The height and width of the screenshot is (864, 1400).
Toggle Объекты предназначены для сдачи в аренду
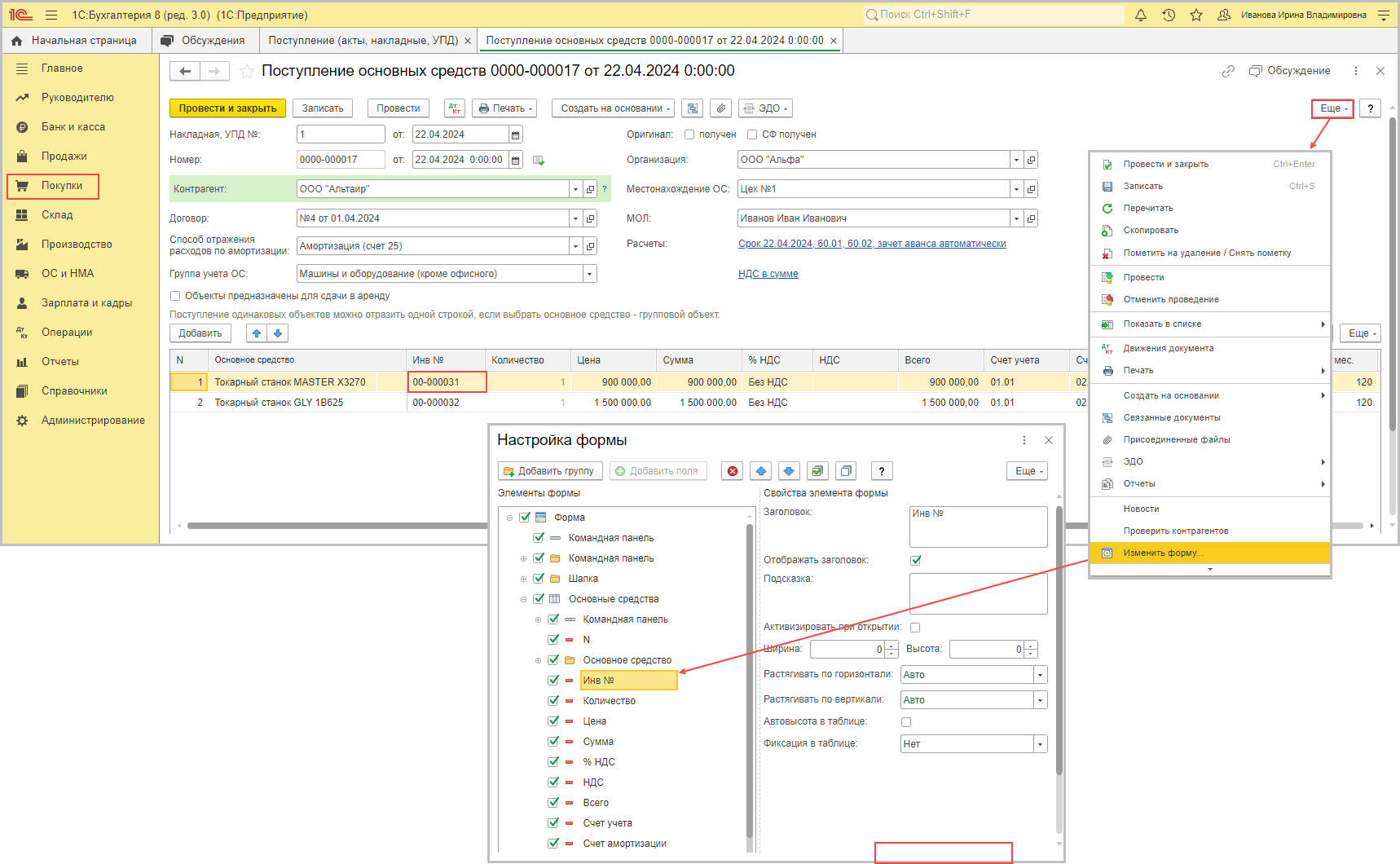pyautogui.click(x=174, y=296)
